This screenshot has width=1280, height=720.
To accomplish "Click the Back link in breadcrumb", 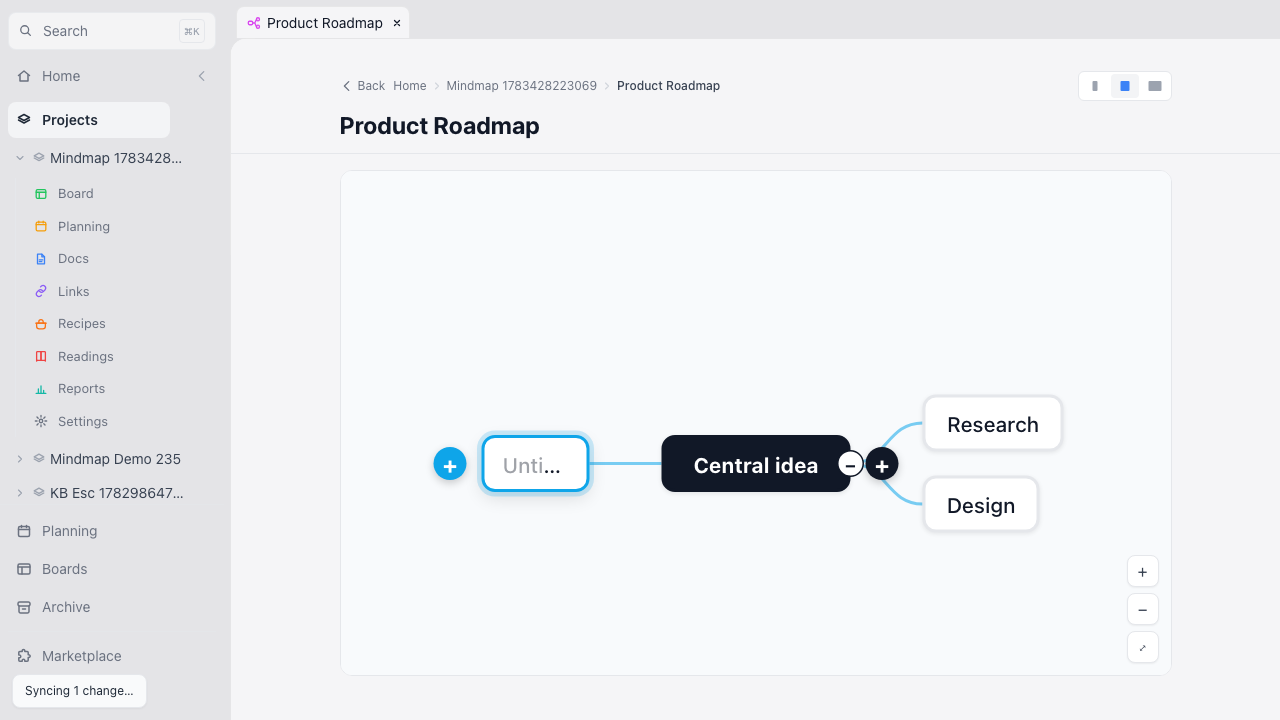I will pyautogui.click(x=363, y=86).
